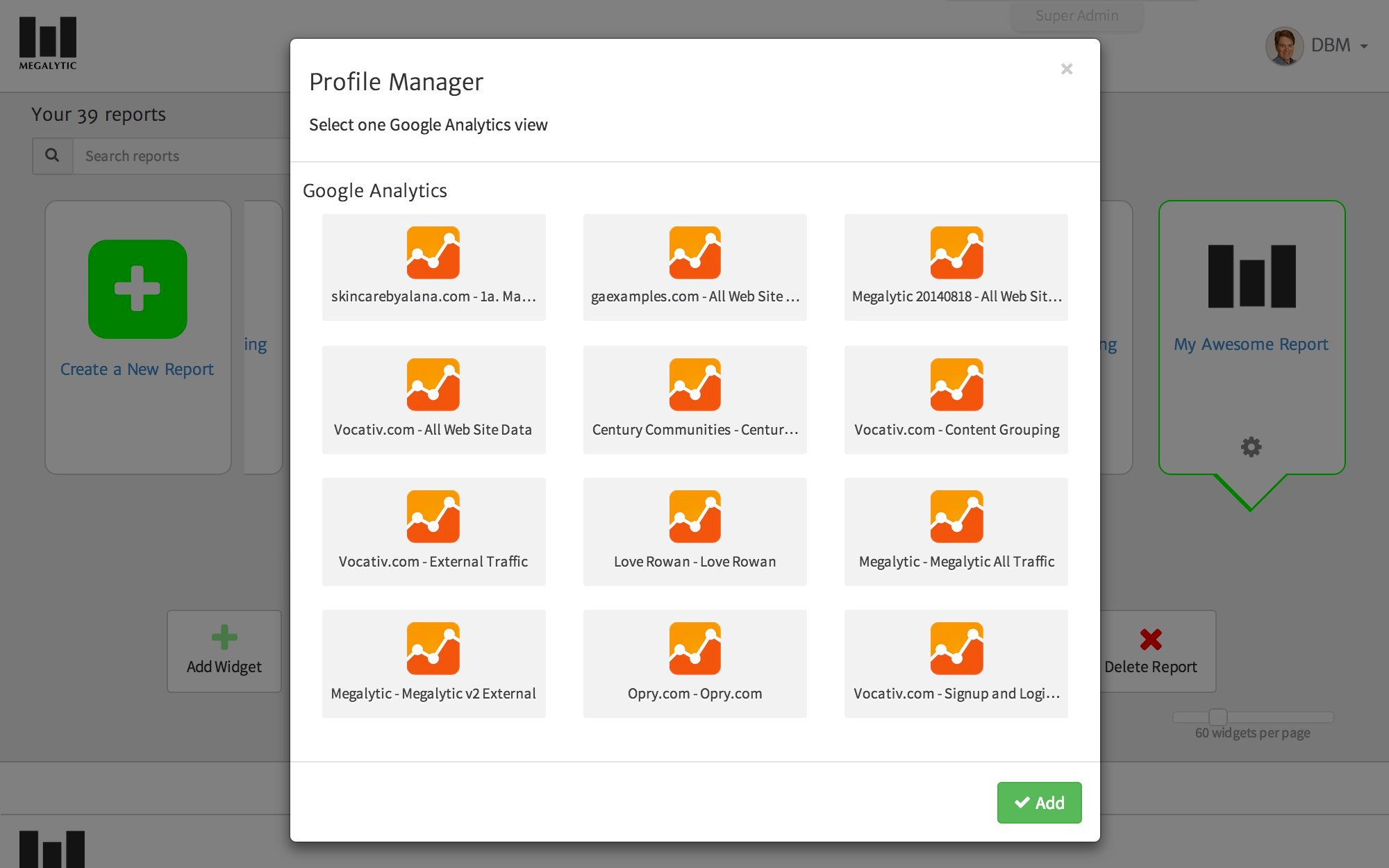Screen dimensions: 1389x868
Task: Click the Vocativ.com - Content Grouping label
Action: point(957,430)
